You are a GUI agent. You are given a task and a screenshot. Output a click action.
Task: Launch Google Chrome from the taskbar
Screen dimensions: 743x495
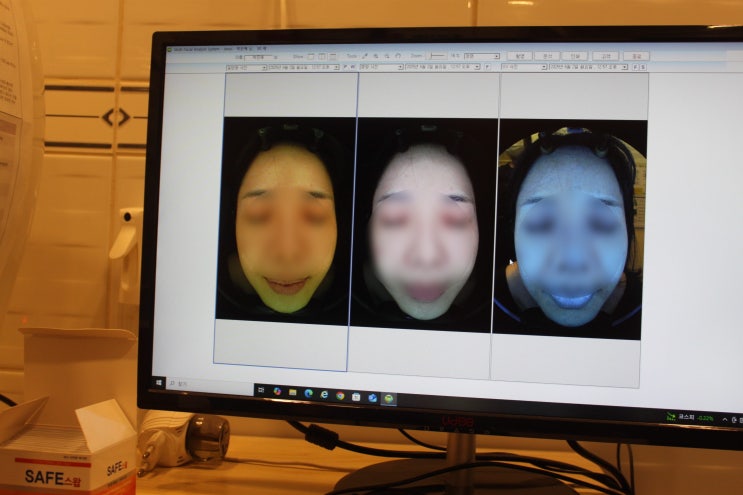click(340, 396)
